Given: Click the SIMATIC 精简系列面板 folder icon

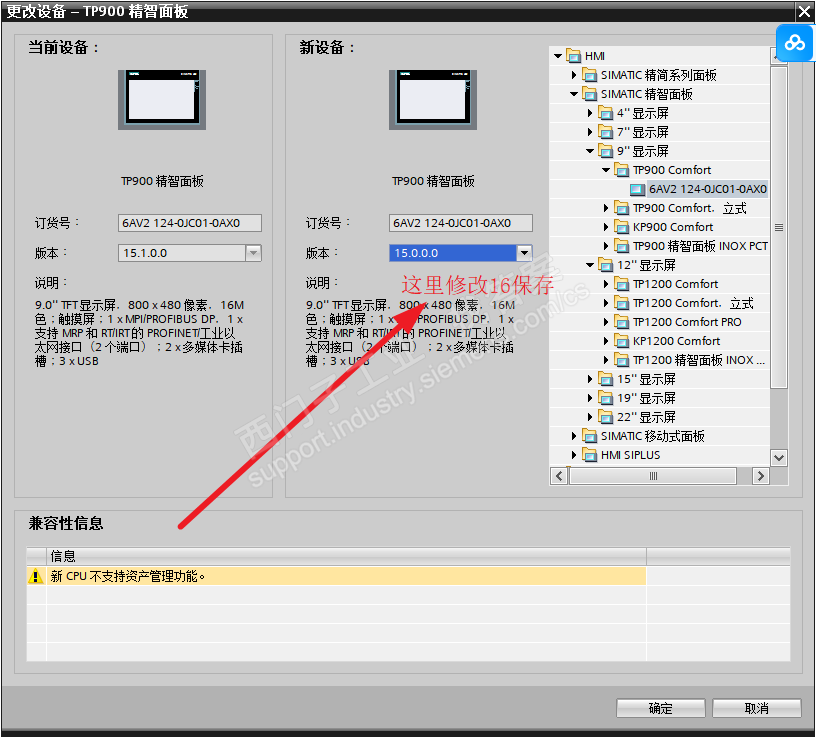Looking at the screenshot, I should point(590,75).
